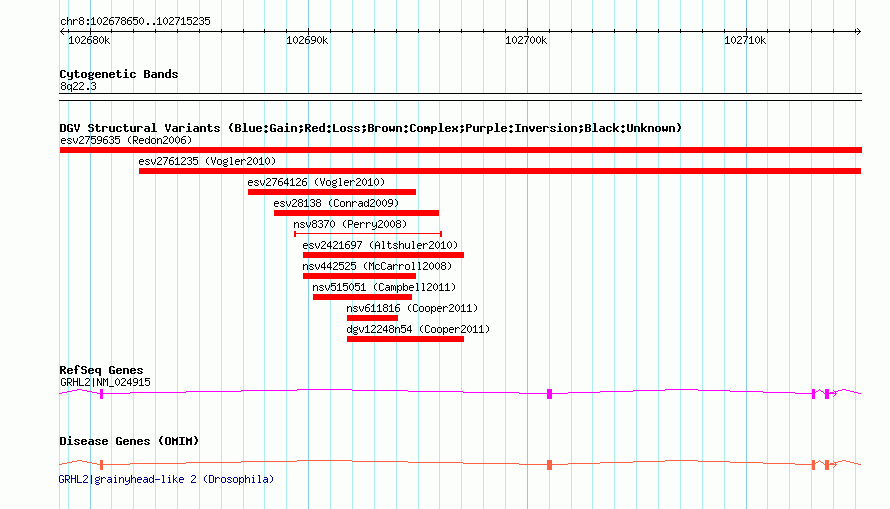This screenshot has width=890, height=509.
Task: Click nsv515051 (Campbell2011) label
Action: [x=384, y=287]
